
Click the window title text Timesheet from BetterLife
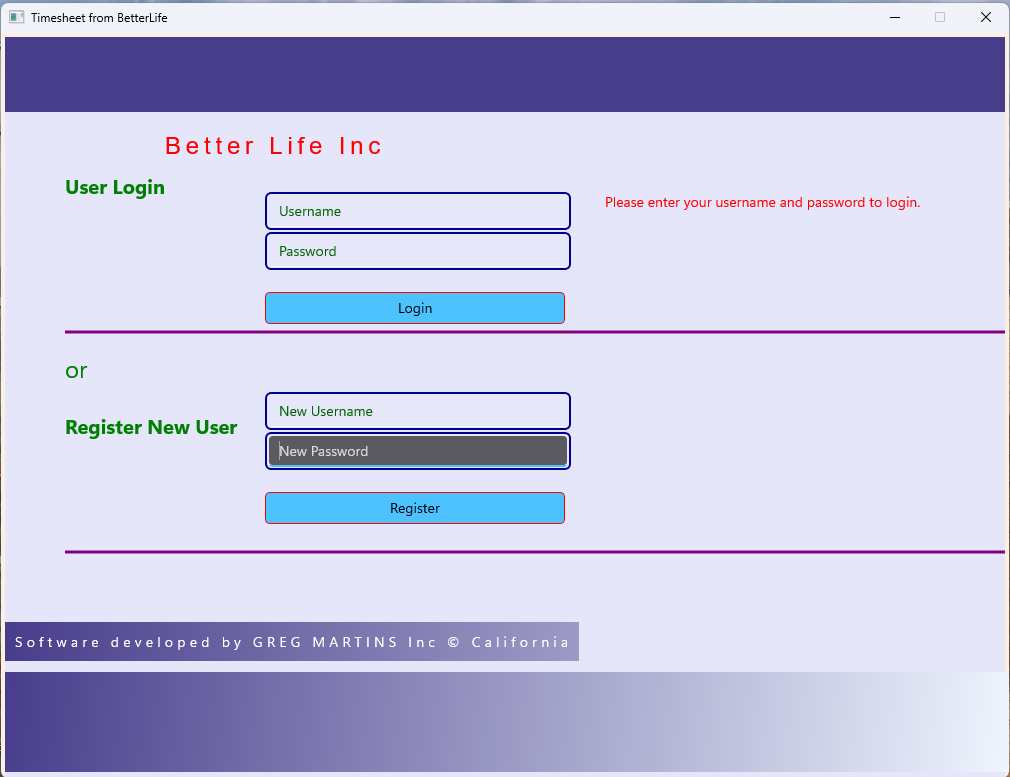(99, 17)
